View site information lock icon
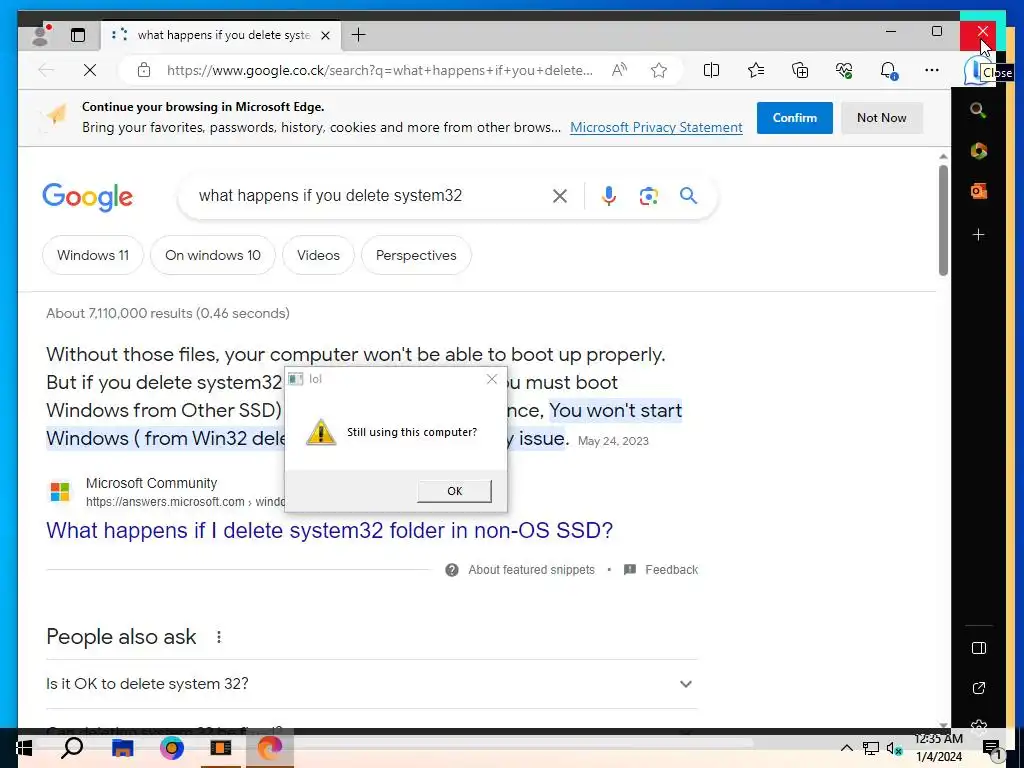 (x=144, y=70)
